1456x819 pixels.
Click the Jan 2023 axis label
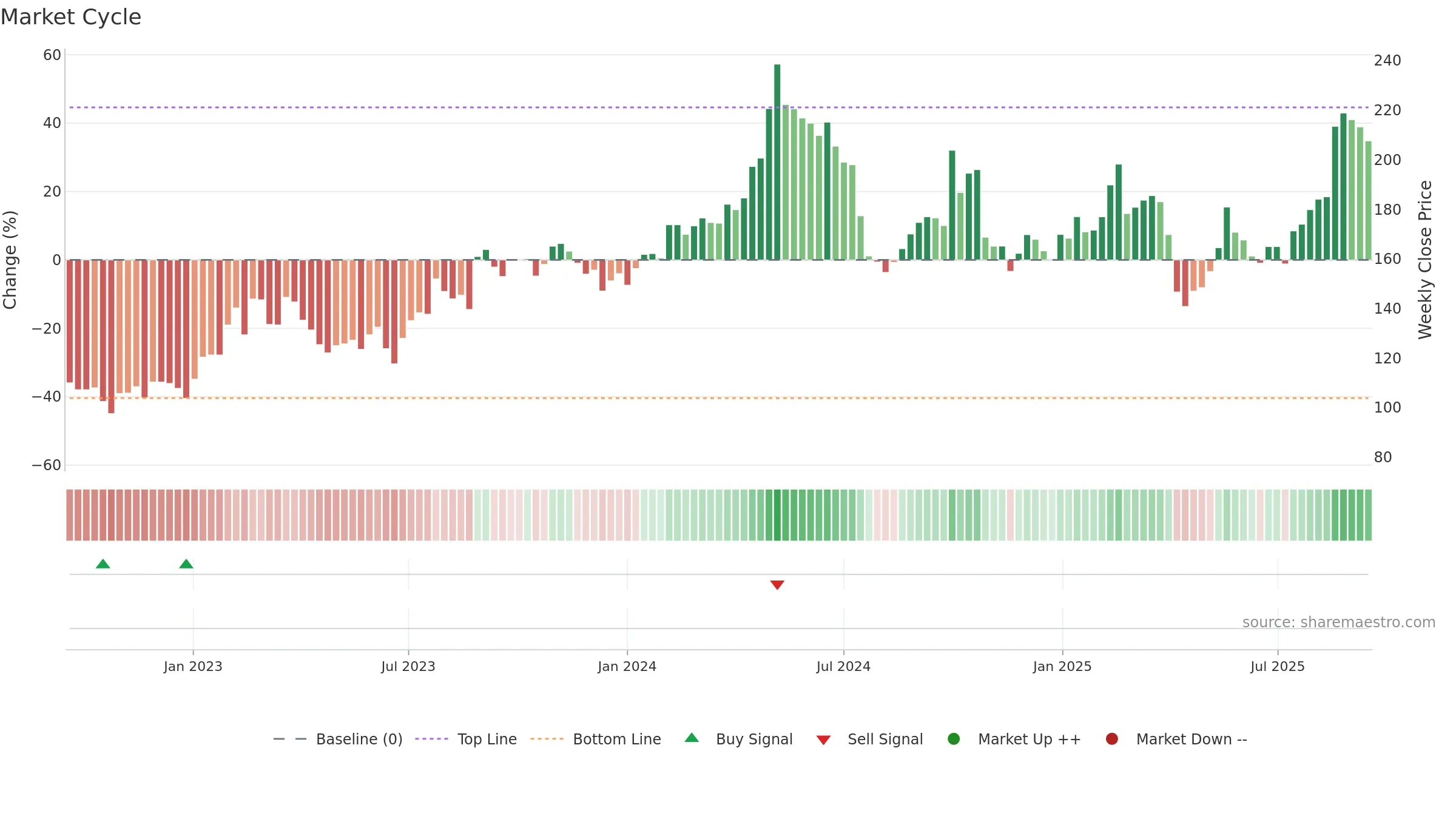point(193,666)
